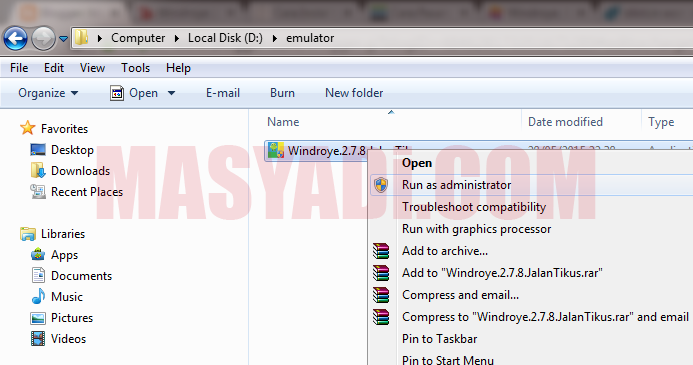Open the recent locations dropdown arrow
This screenshot has width=693, height=365.
pyautogui.click(x=63, y=39)
